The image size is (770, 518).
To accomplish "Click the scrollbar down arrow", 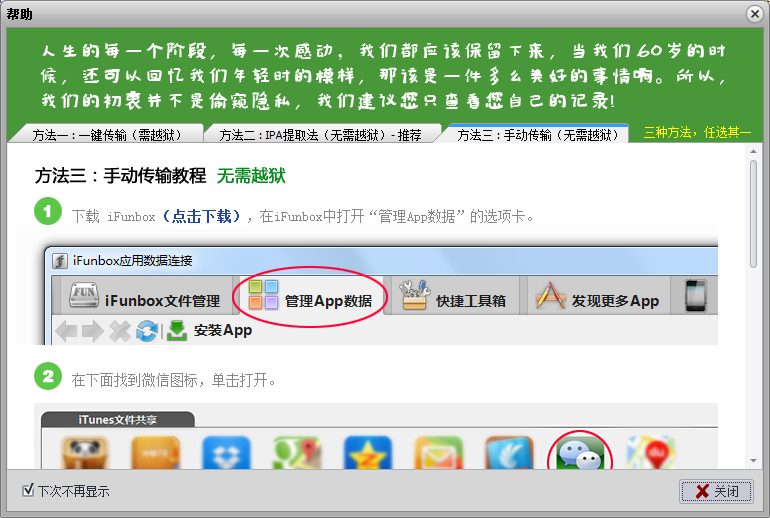I will coord(753,461).
